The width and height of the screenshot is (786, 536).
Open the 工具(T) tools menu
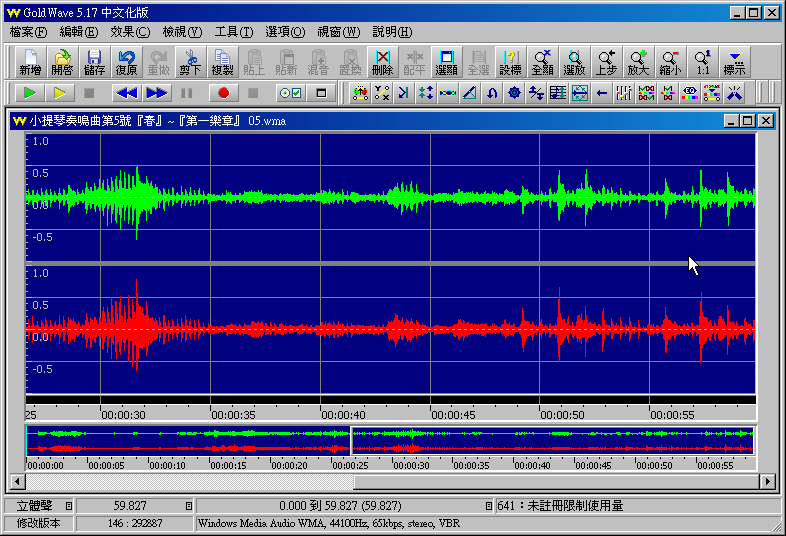[233, 32]
